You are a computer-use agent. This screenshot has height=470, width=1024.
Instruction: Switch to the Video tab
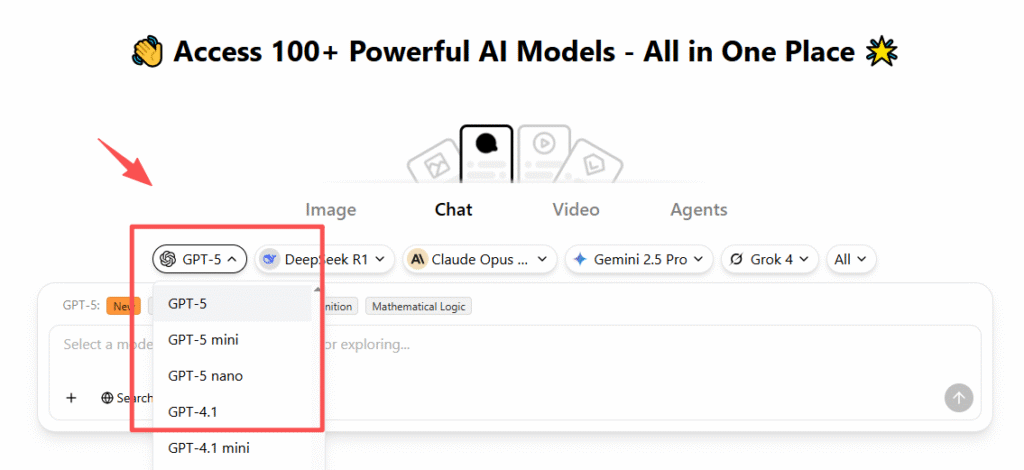(x=575, y=210)
